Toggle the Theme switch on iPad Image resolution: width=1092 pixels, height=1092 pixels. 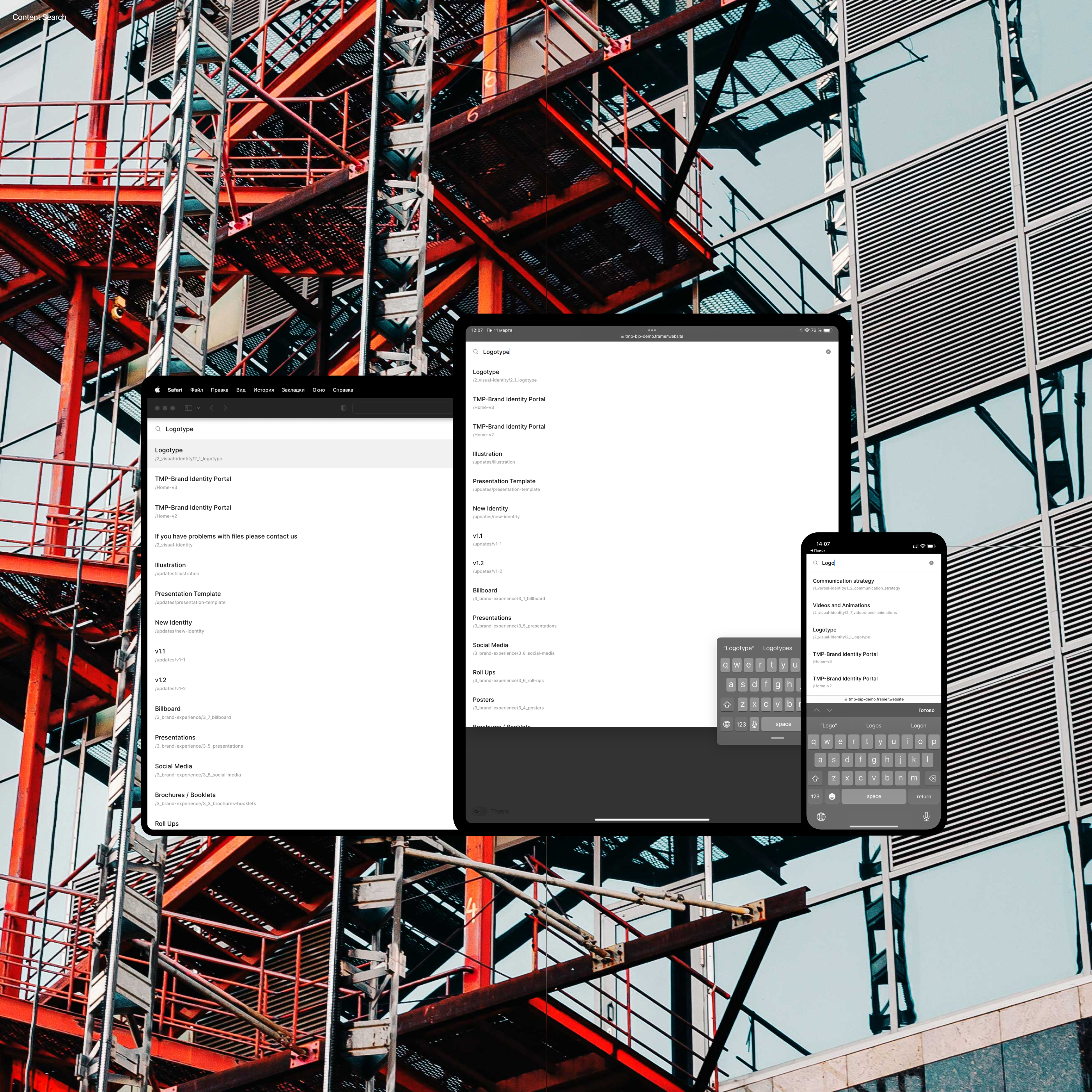coord(479,812)
